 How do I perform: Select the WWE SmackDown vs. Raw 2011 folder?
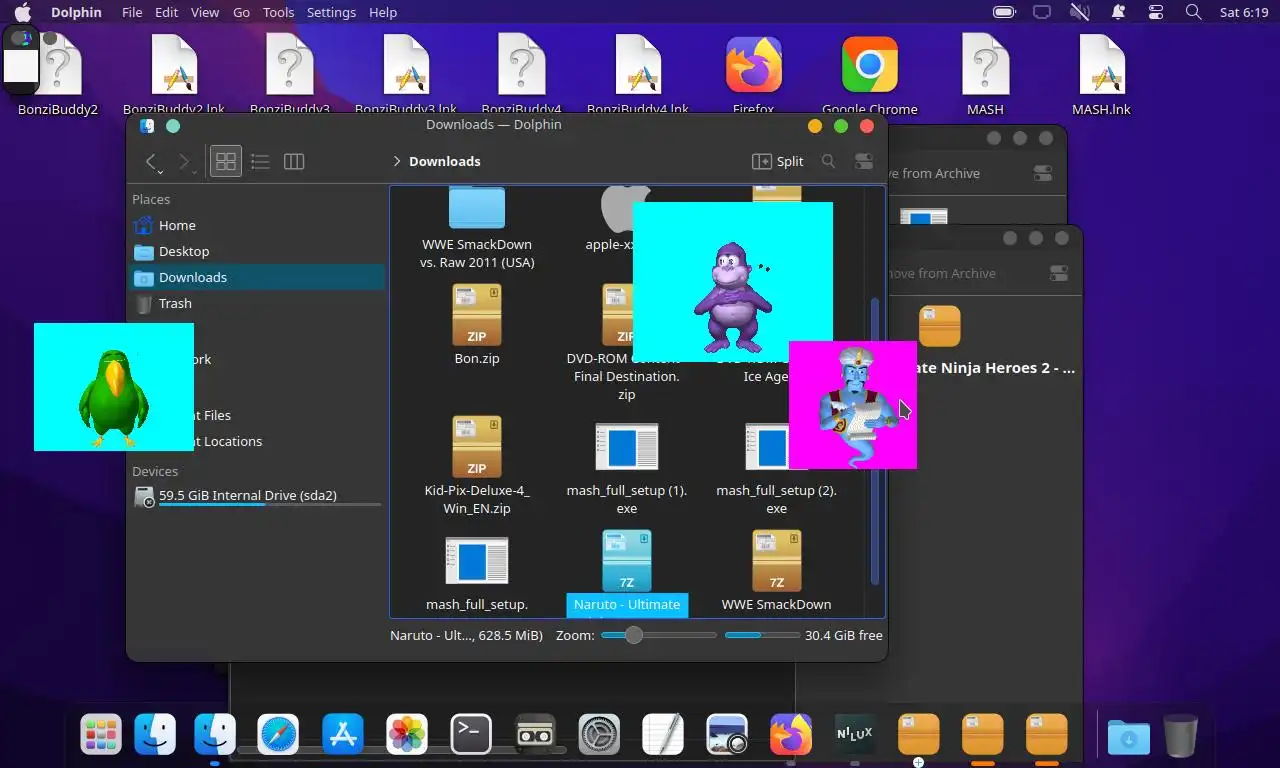[x=477, y=229]
